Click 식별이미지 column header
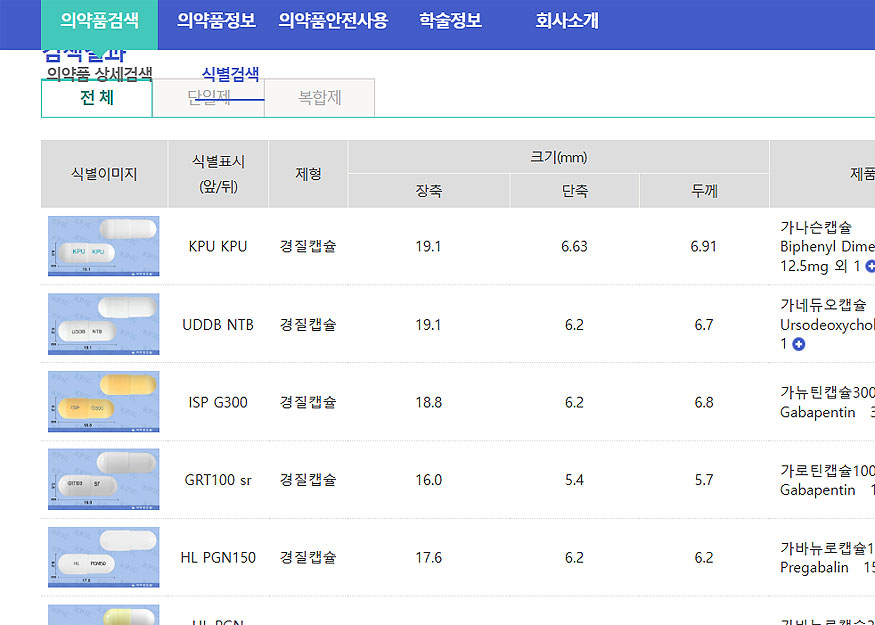 pos(104,174)
